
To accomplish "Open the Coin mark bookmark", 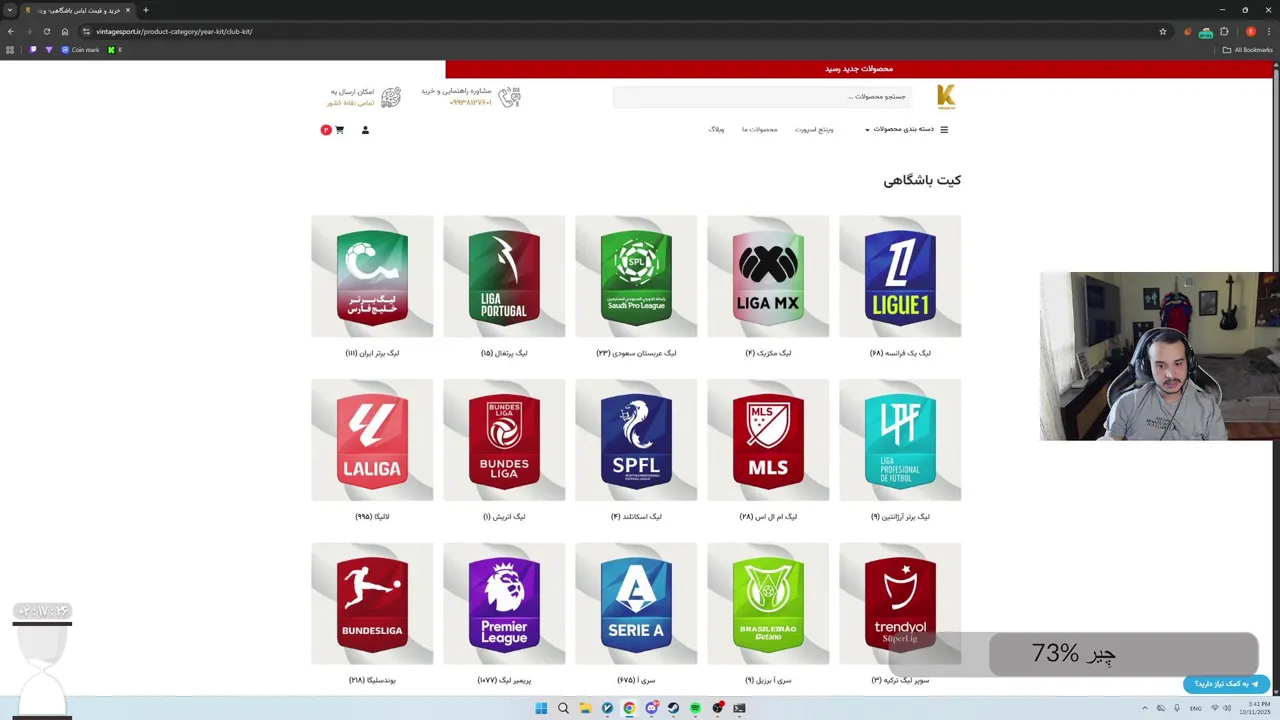I will click(x=81, y=50).
